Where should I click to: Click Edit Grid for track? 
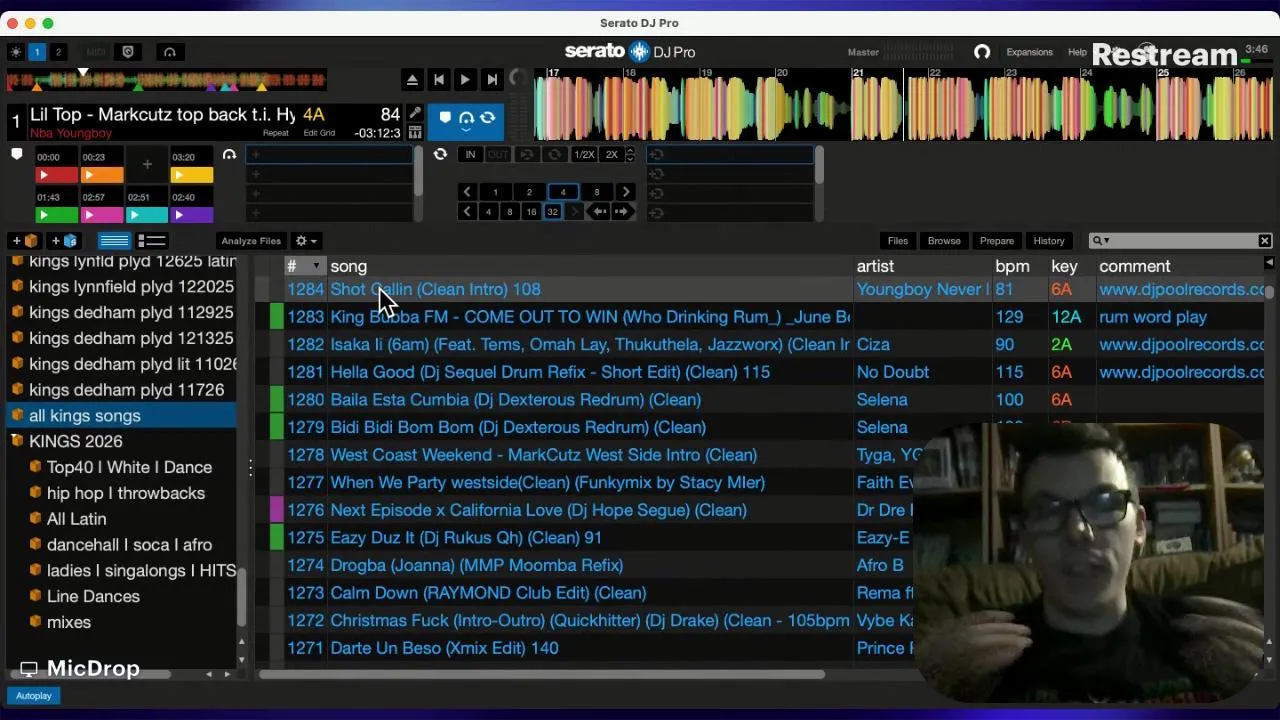pos(319,133)
